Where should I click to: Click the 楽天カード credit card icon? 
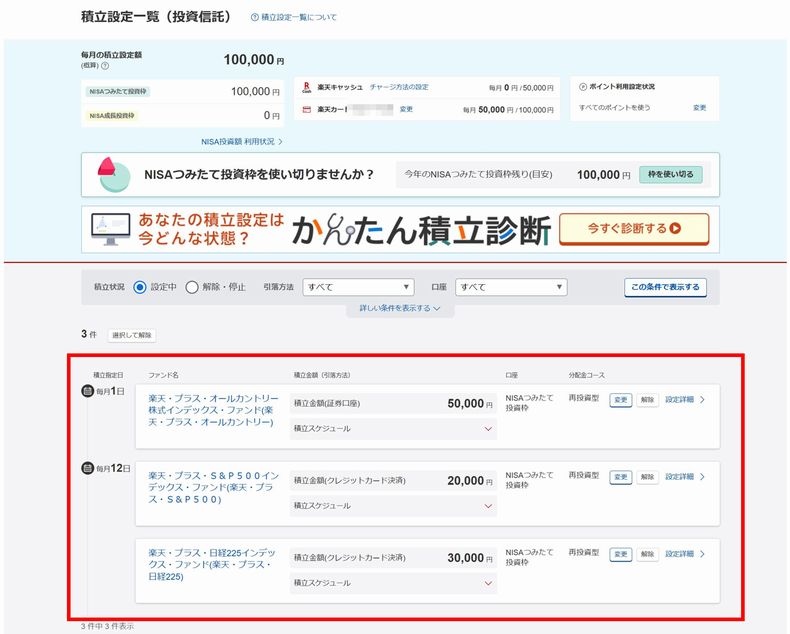coord(306,109)
